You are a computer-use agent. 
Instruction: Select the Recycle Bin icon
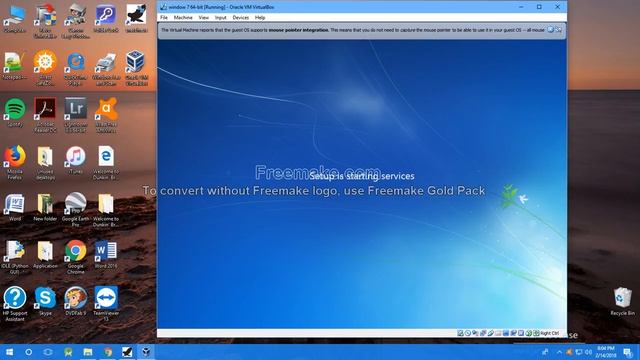point(622,301)
